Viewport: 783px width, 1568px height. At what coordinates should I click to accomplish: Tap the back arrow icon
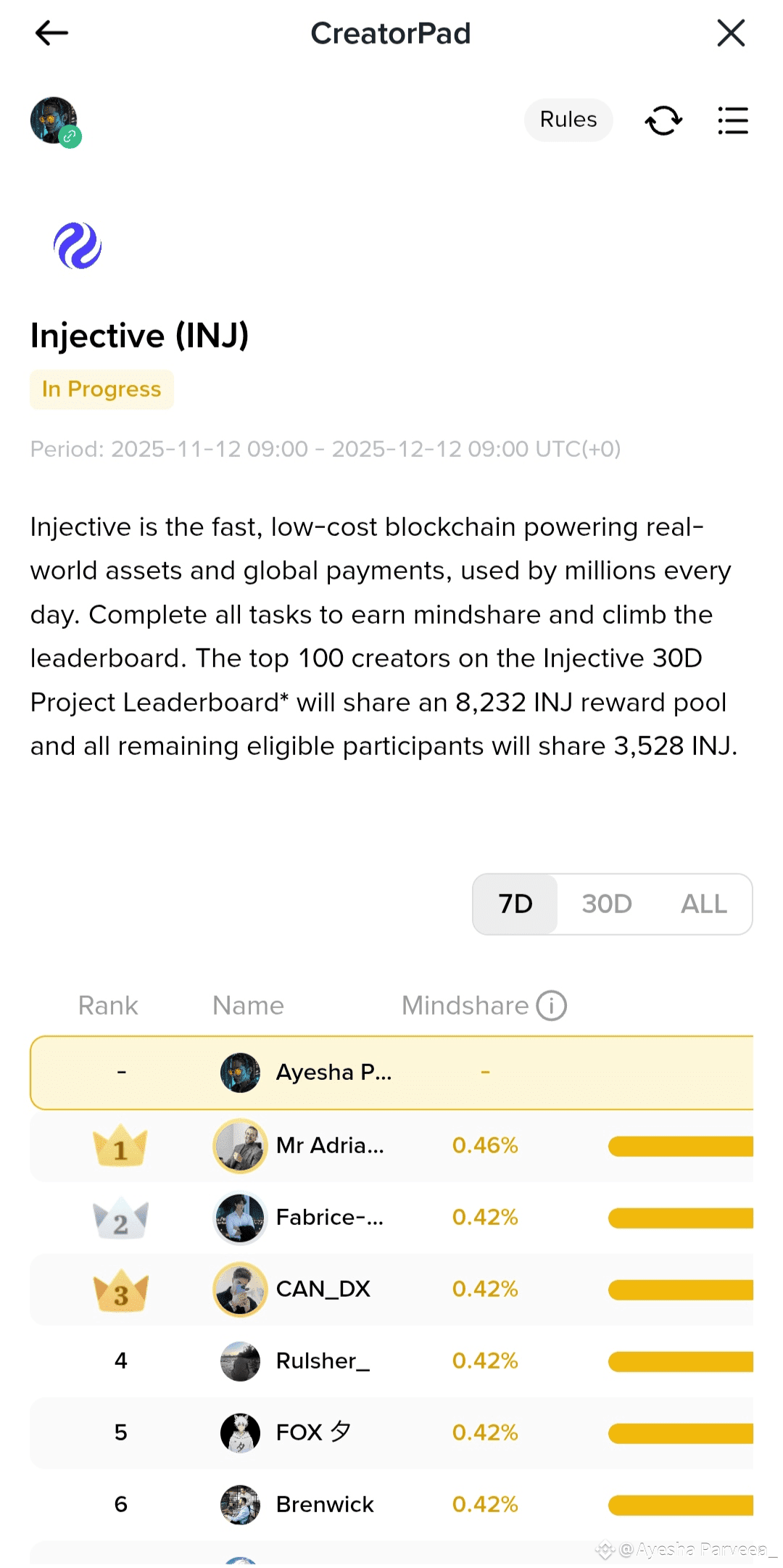pos(51,33)
